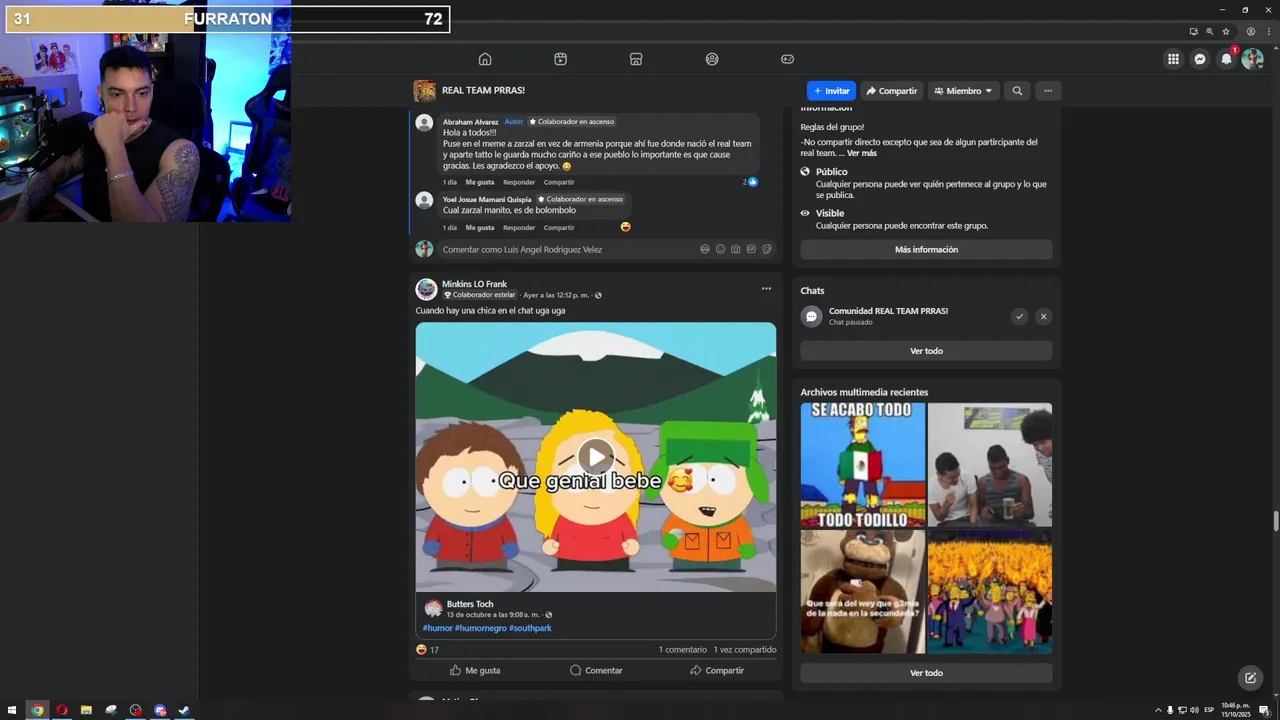This screenshot has width=1280, height=720.
Task: Open Freddy Fazbear meme thumbnail
Action: 862,592
